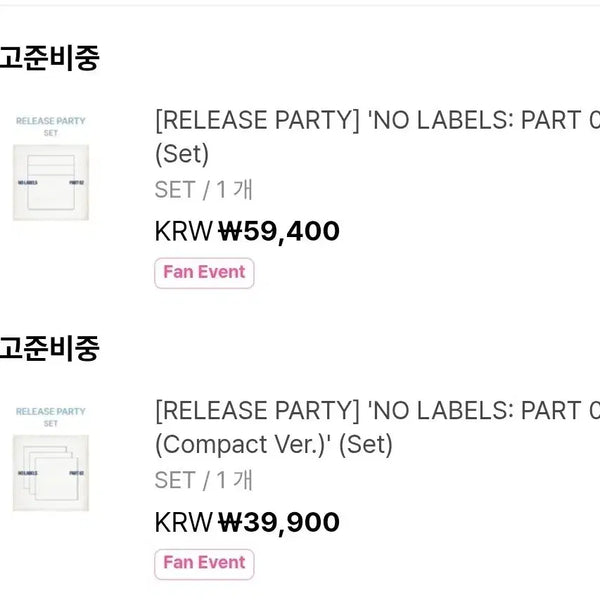The image size is (600, 600).
Task: Click the ₩59,400 price
Action: [x=279, y=231]
